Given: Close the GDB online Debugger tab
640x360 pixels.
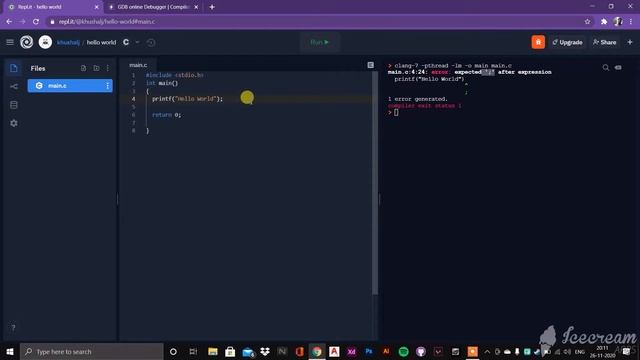Looking at the screenshot, I should click(196, 7).
